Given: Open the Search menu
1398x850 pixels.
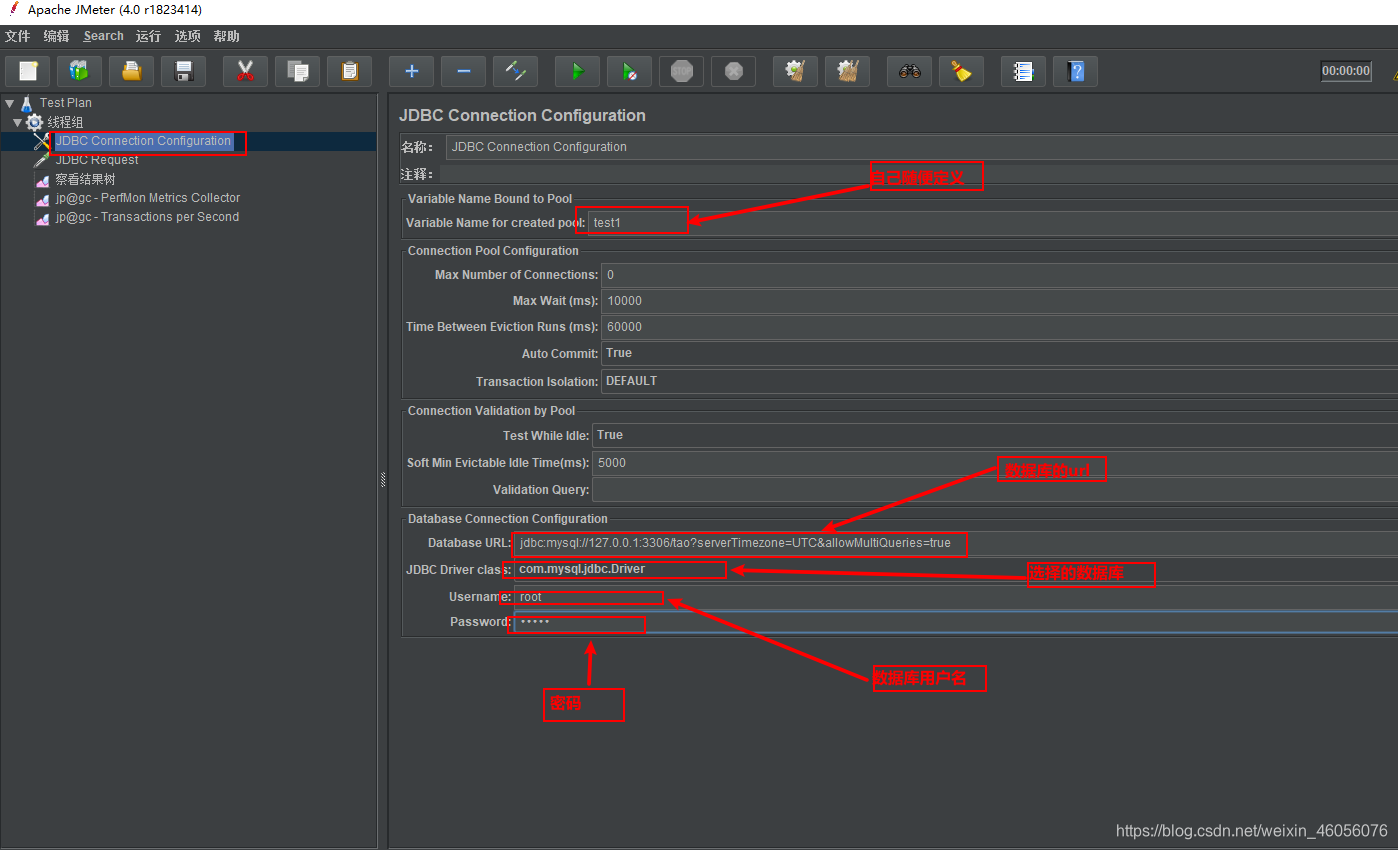Looking at the screenshot, I should click(104, 36).
